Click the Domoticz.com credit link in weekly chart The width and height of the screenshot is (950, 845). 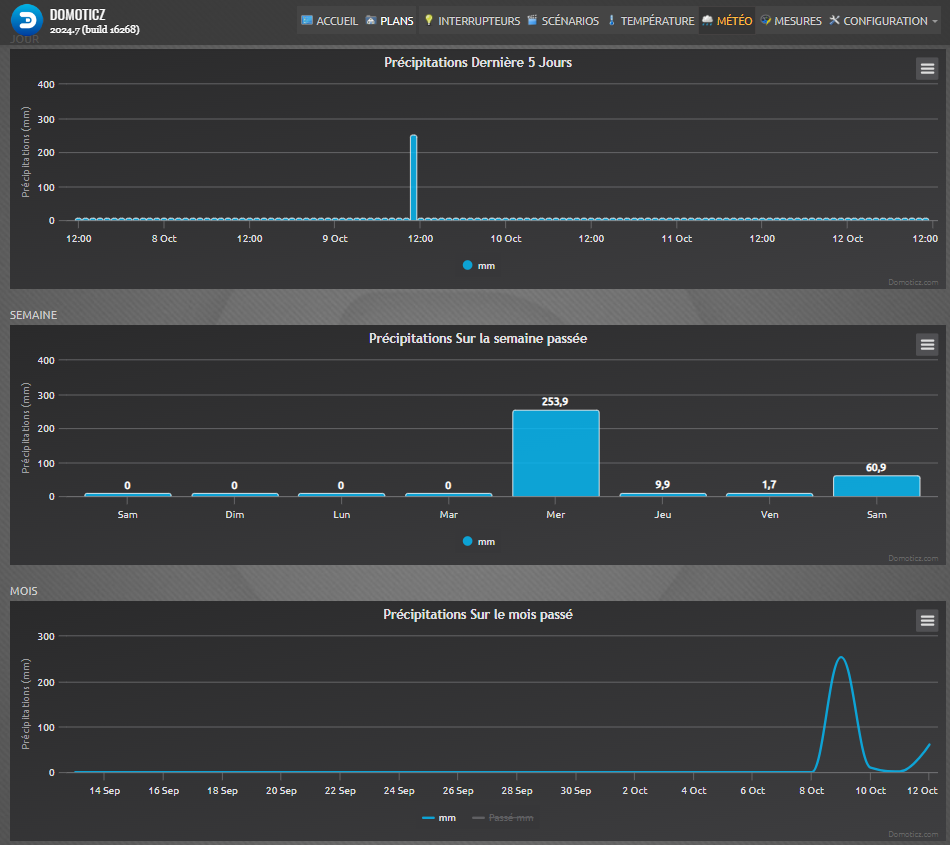point(913,558)
